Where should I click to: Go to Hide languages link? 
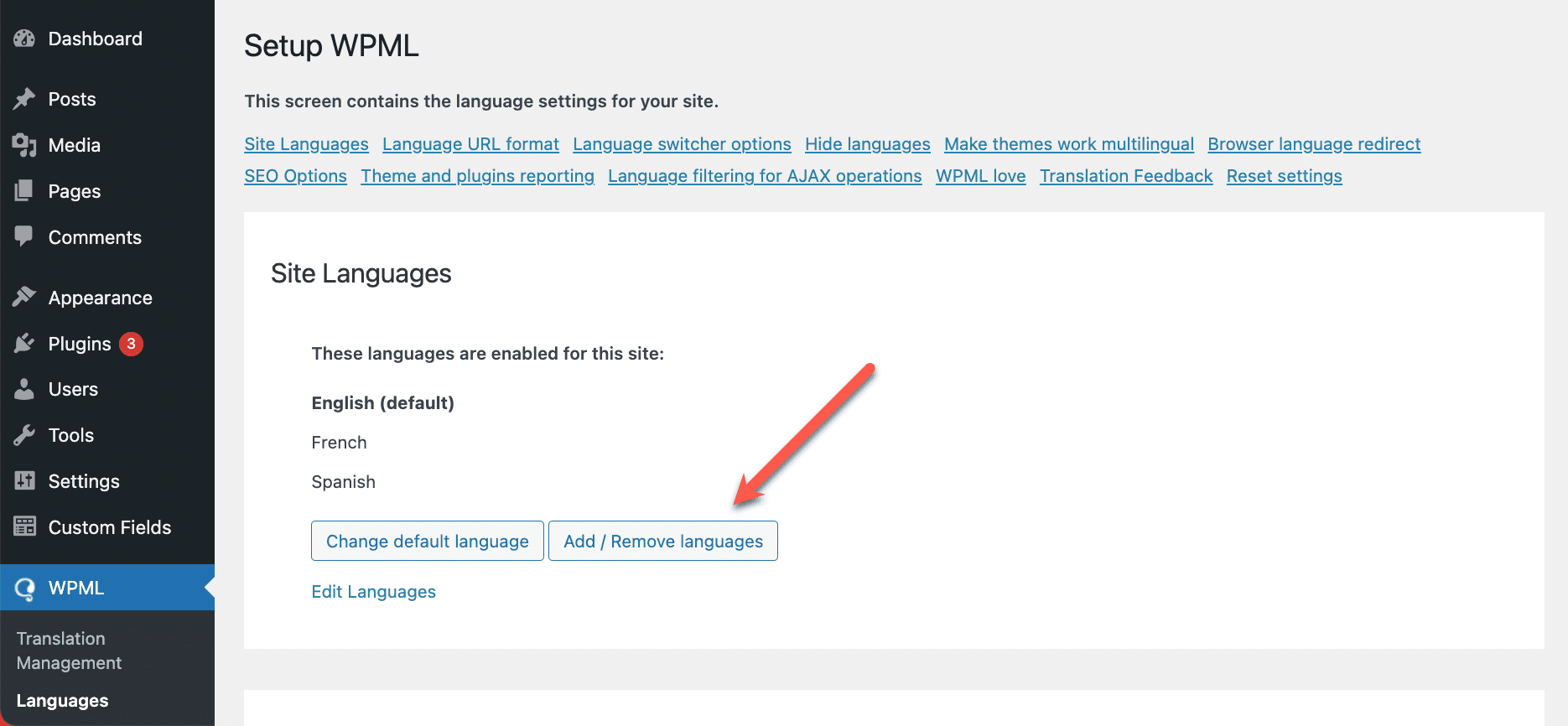(868, 144)
